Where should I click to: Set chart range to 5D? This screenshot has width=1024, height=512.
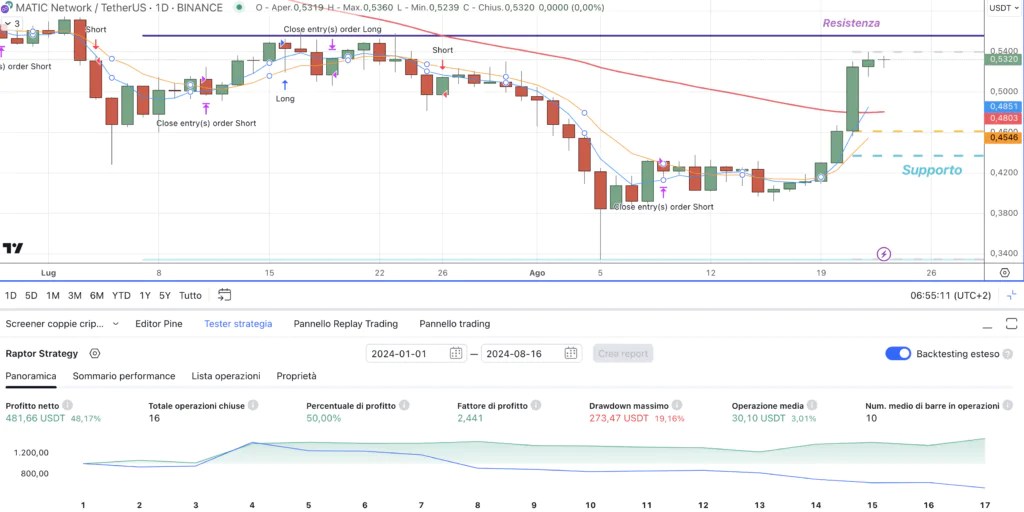pos(31,295)
